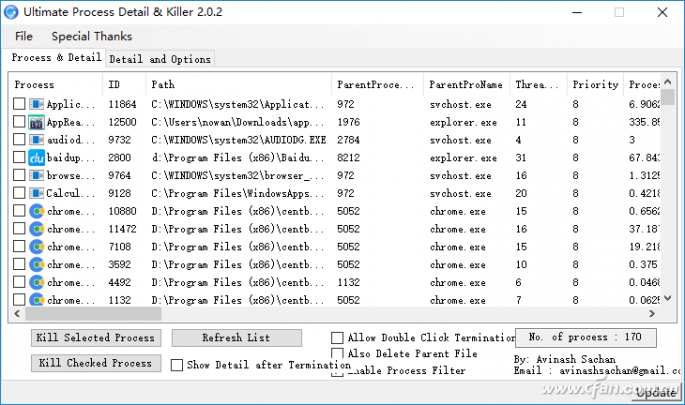Check chrome process 10880 checkbox
The image size is (685, 405).
coord(19,211)
